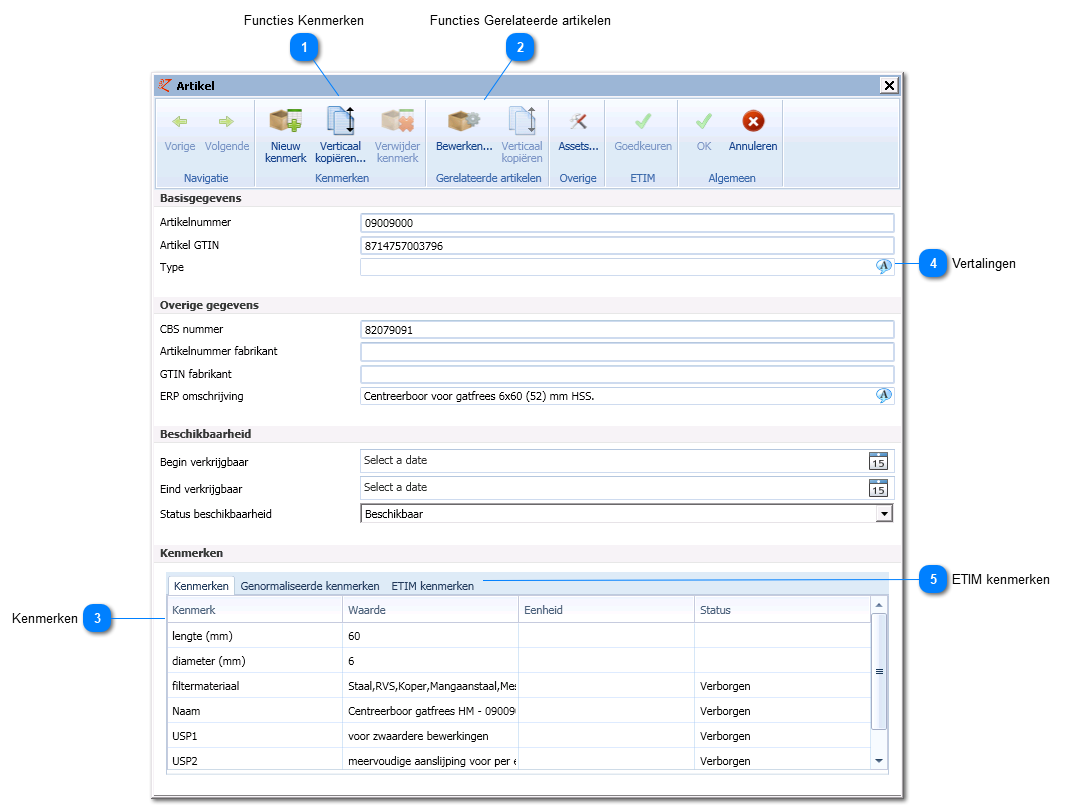
Task: Click the Nieuw kenmerk icon
Action: (x=285, y=122)
